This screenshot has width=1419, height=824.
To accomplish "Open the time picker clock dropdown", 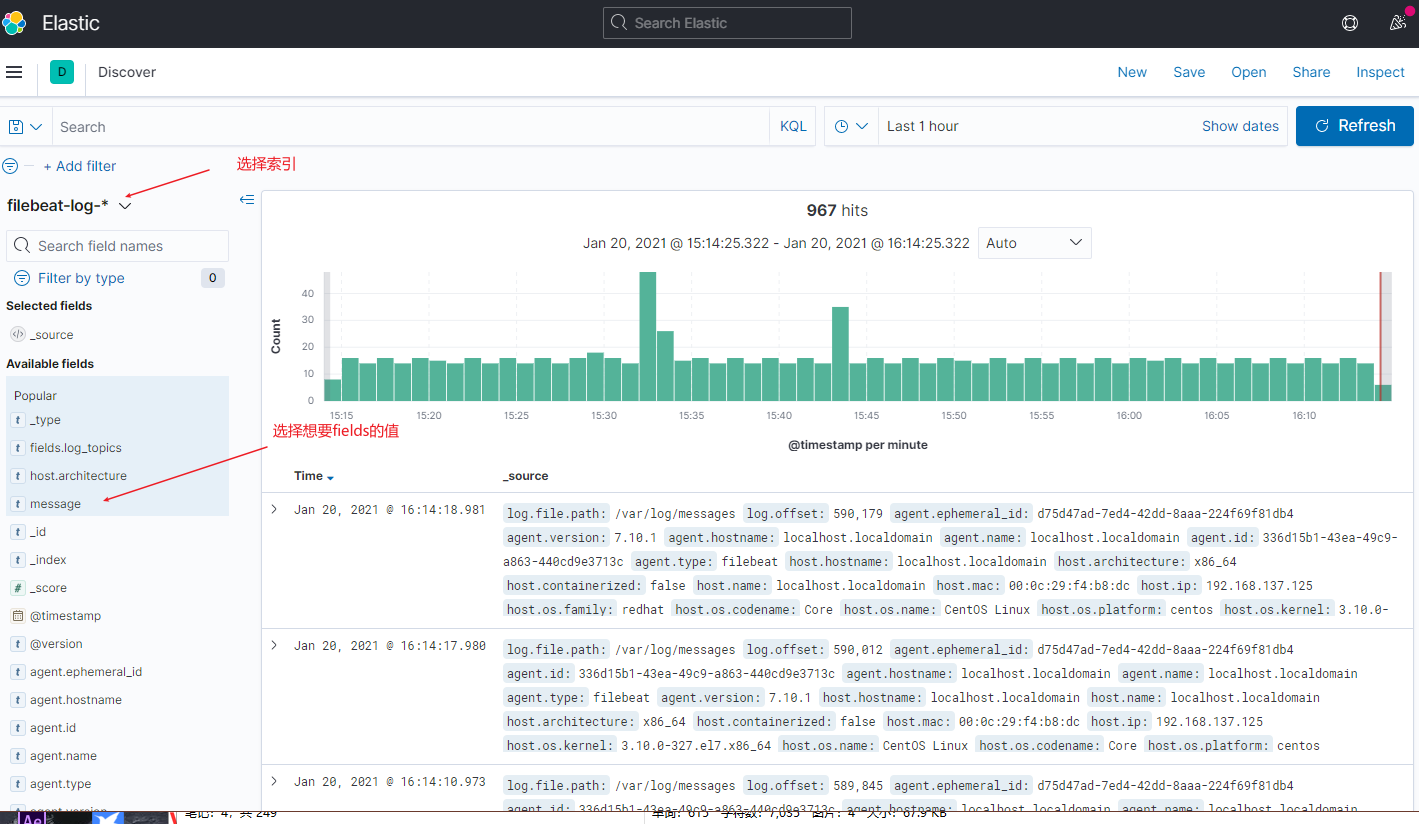I will click(x=851, y=127).
